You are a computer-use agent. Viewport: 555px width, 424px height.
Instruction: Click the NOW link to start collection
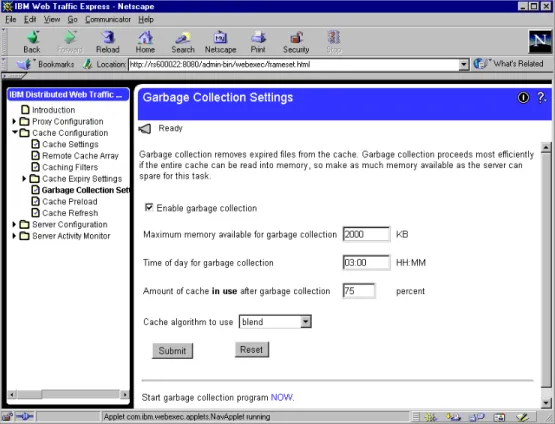282,397
